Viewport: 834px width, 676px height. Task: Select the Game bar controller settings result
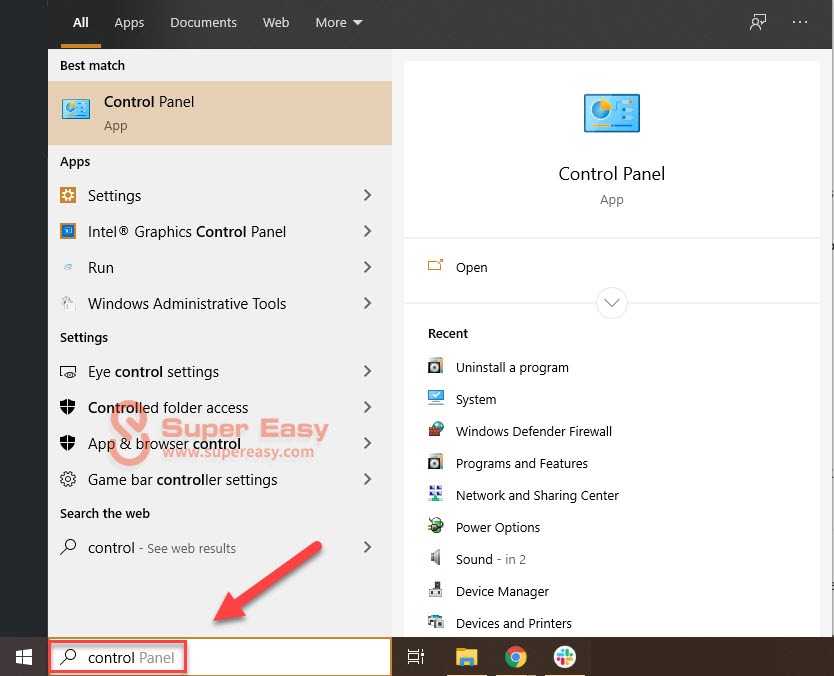(220, 479)
